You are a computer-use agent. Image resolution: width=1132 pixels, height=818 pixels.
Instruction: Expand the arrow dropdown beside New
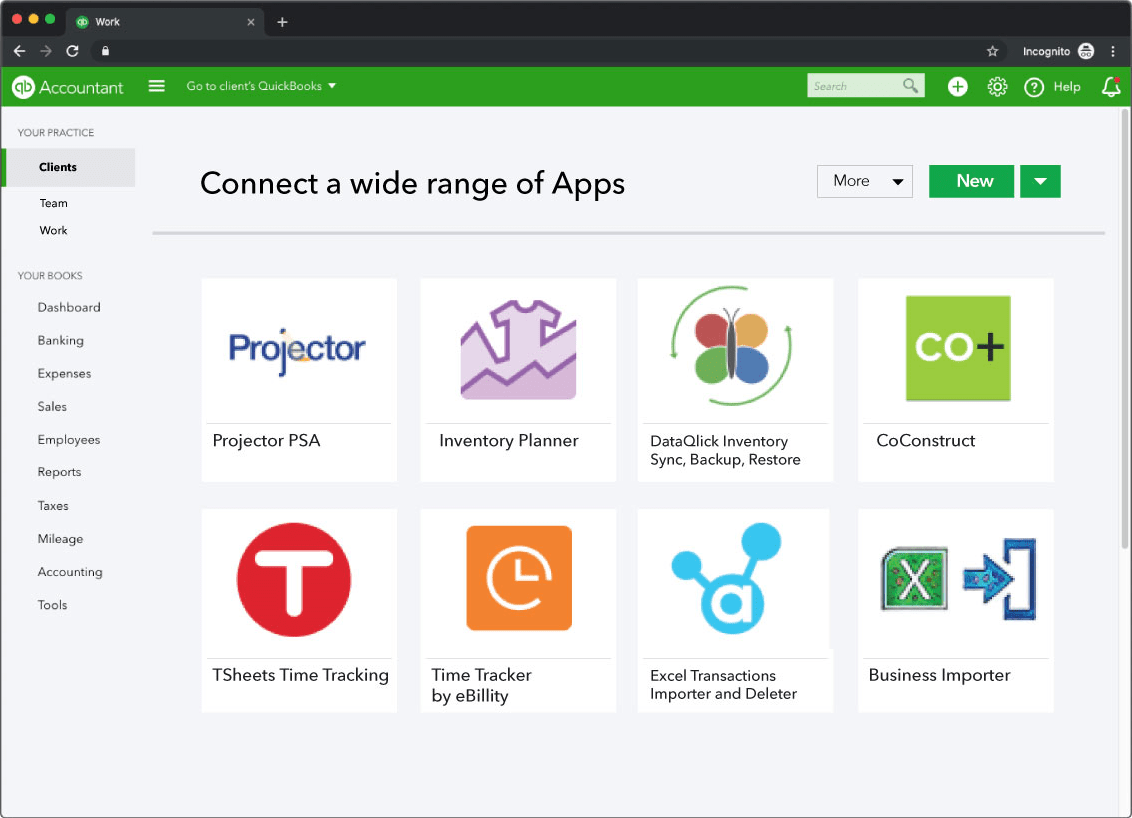1040,181
